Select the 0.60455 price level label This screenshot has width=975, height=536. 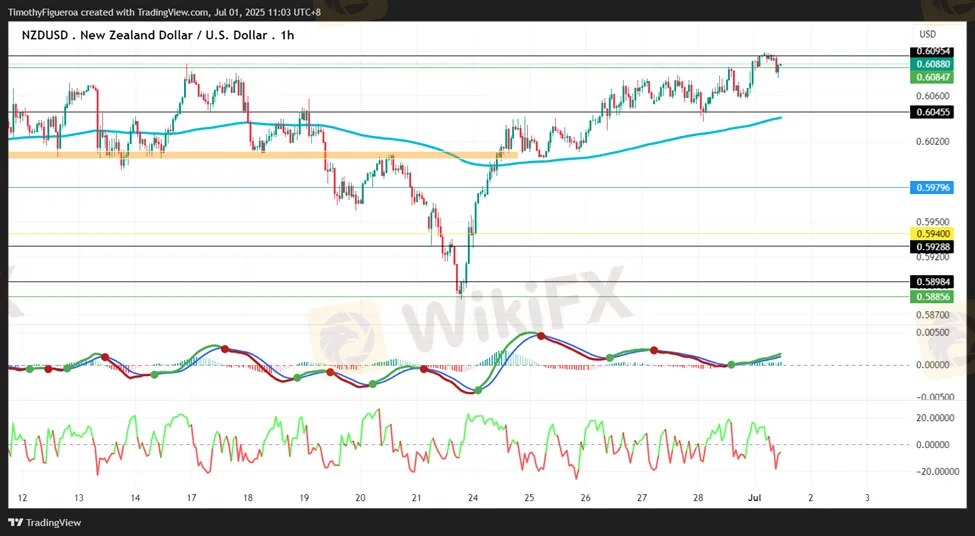pos(931,112)
